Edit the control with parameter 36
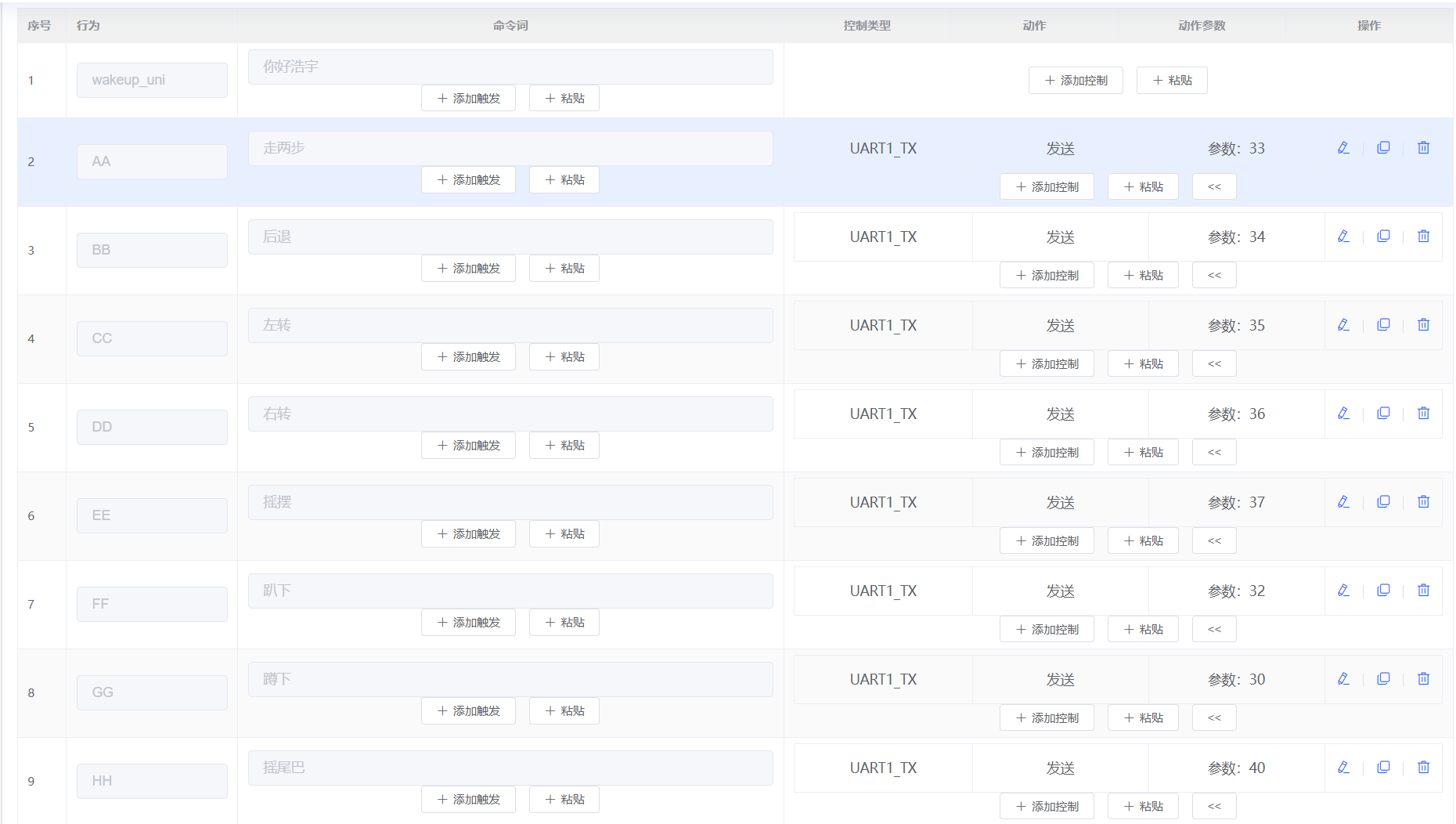 pos(1343,414)
